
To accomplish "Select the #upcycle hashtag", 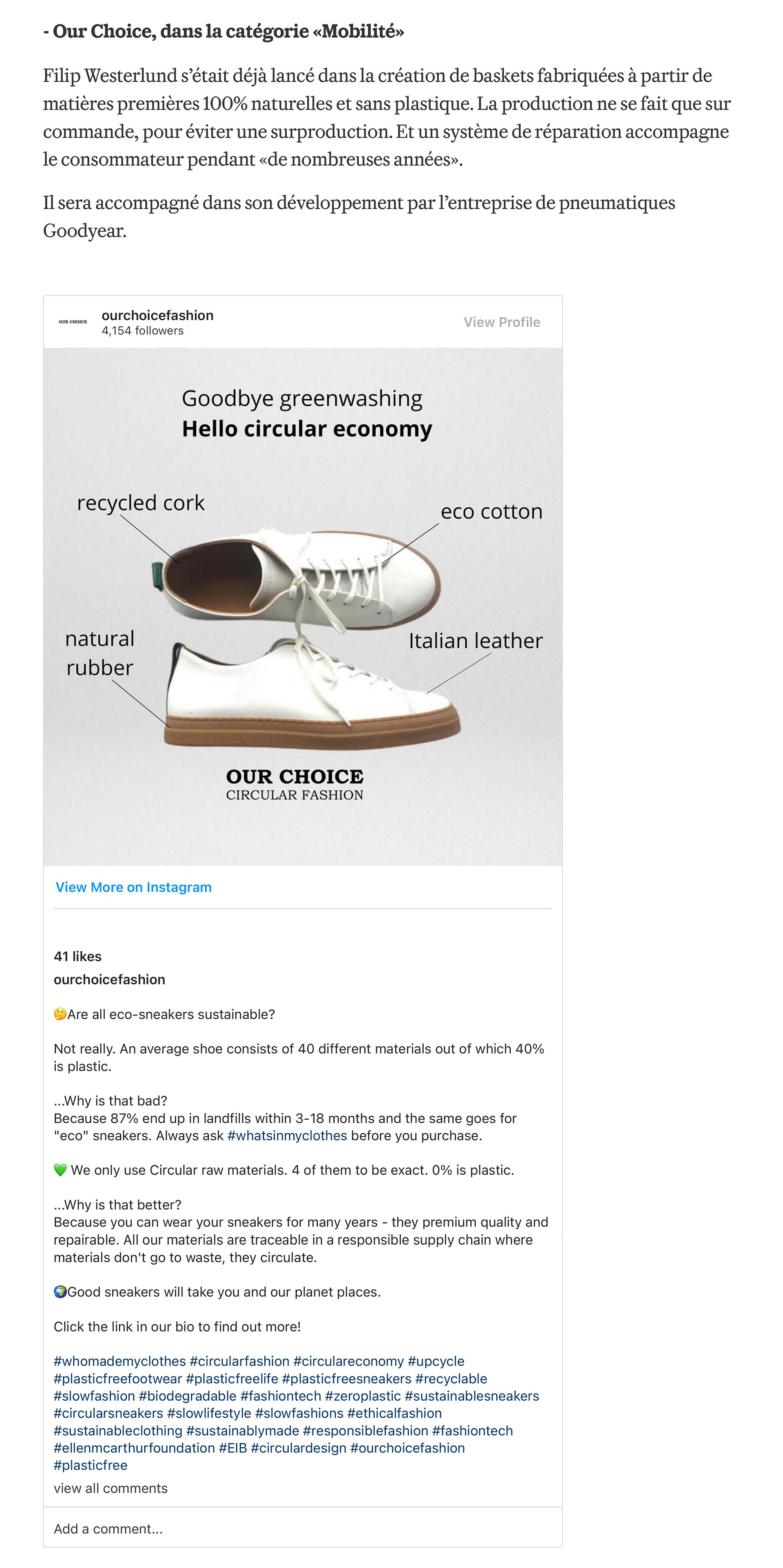I will point(436,1361).
